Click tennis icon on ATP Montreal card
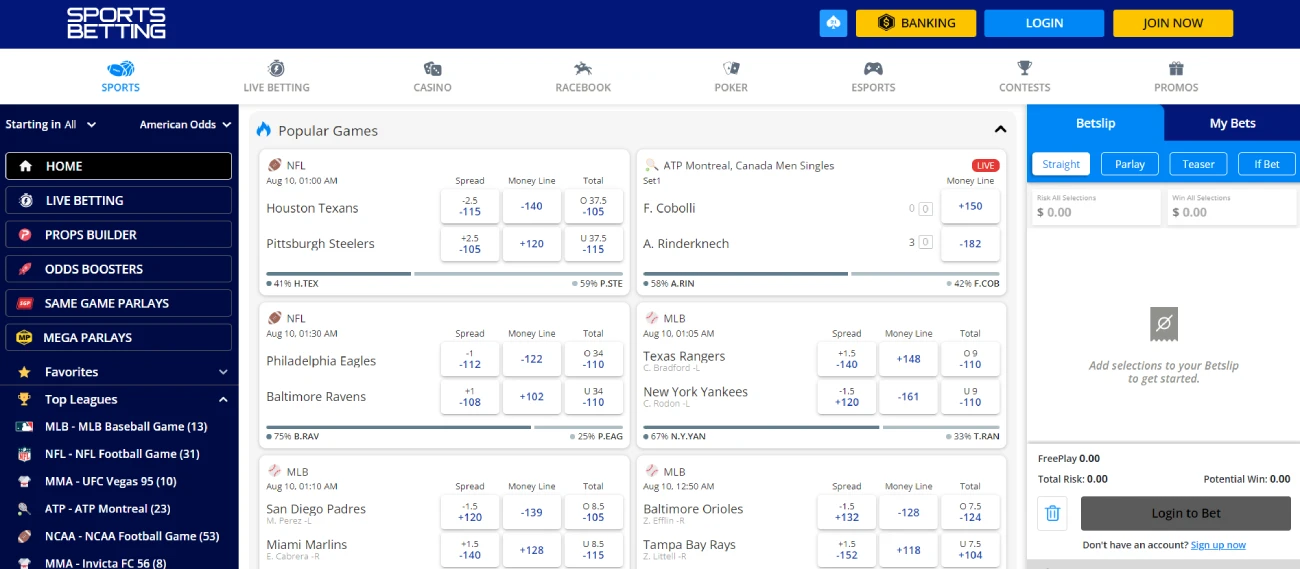 click(x=652, y=165)
